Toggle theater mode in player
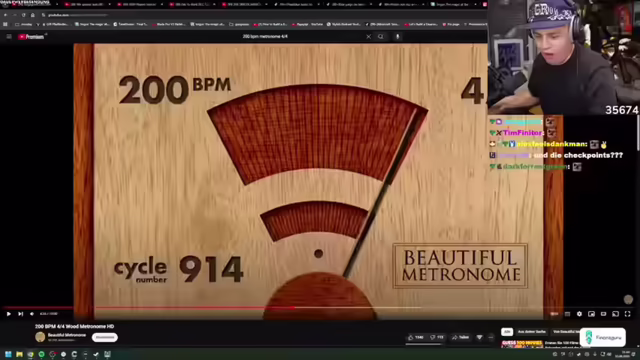 [603, 314]
